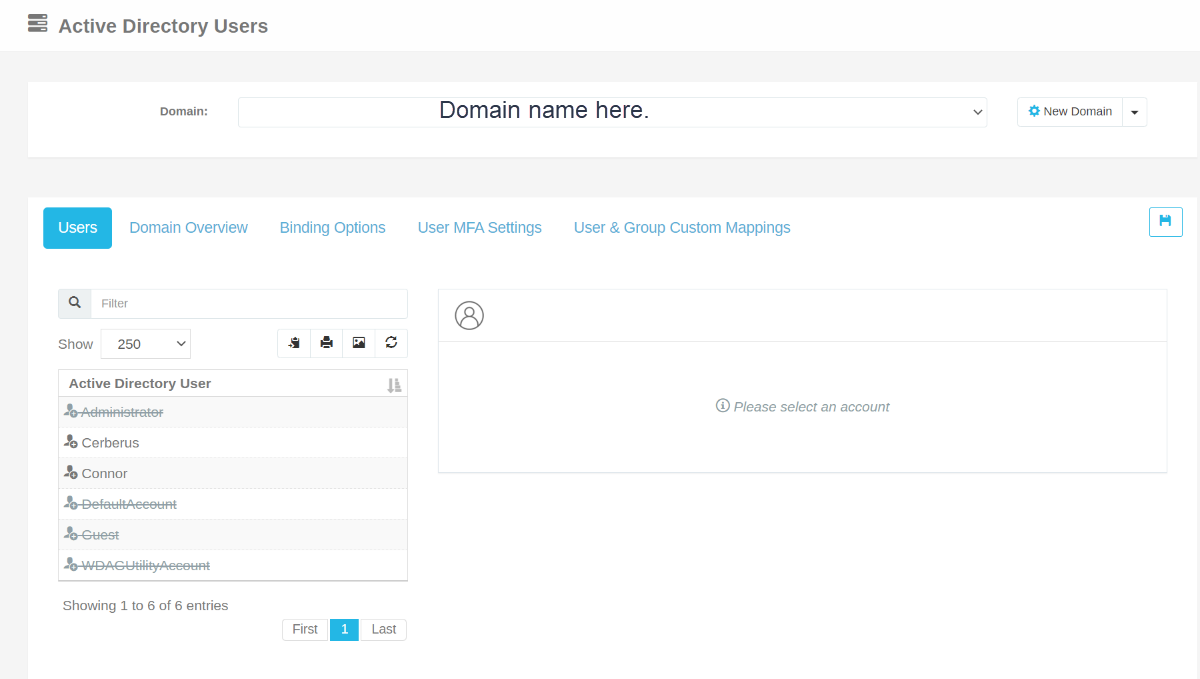The image size is (1200, 679).
Task: Click the magnifier search icon beside Filter
Action: (75, 303)
